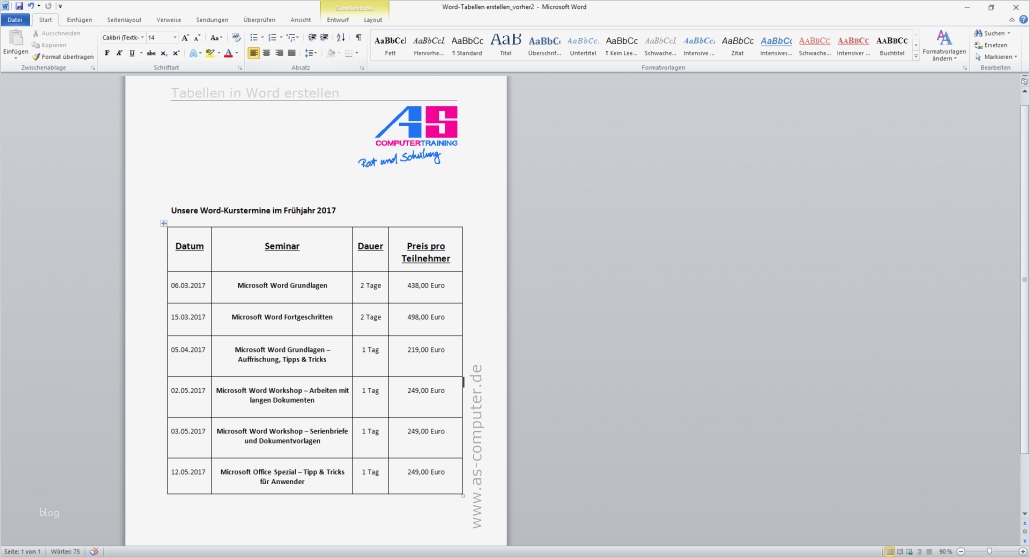
Task: Apply the Überschrift style
Action: (x=544, y=44)
